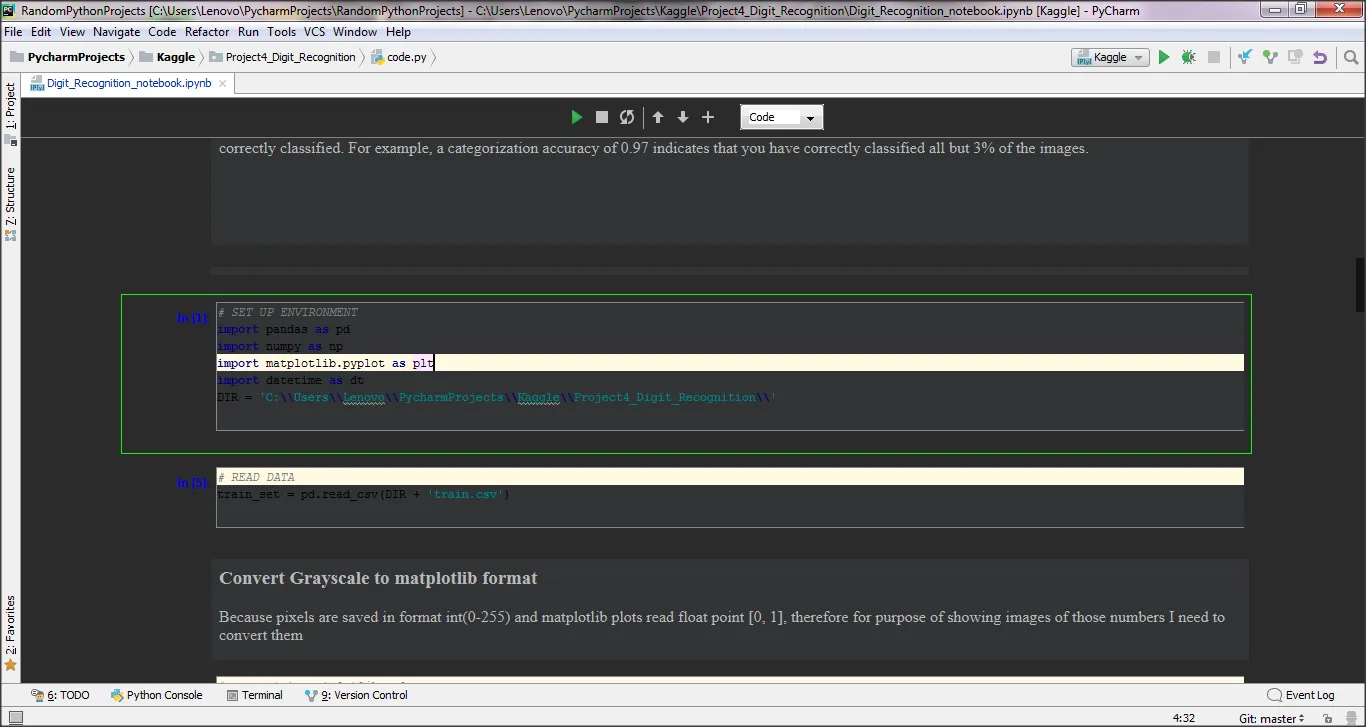
Task: Open the Version Control tool window
Action: [x=356, y=695]
